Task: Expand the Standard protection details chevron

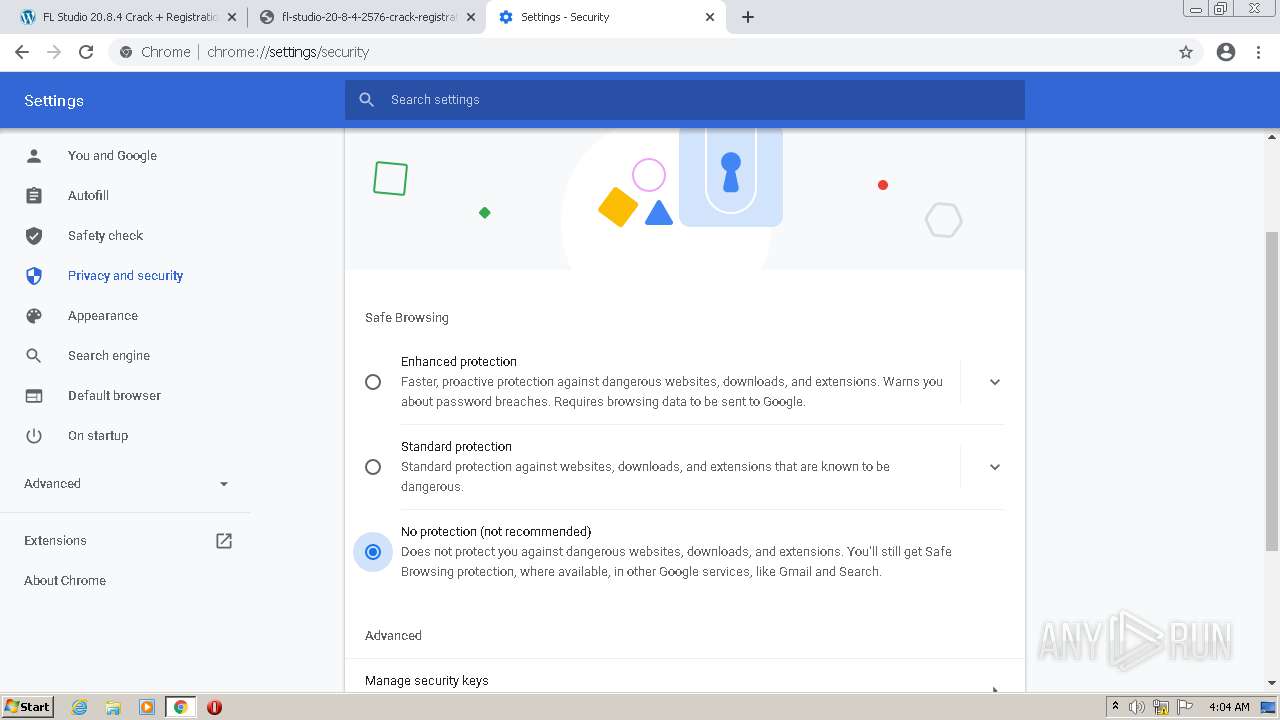Action: tap(995, 467)
